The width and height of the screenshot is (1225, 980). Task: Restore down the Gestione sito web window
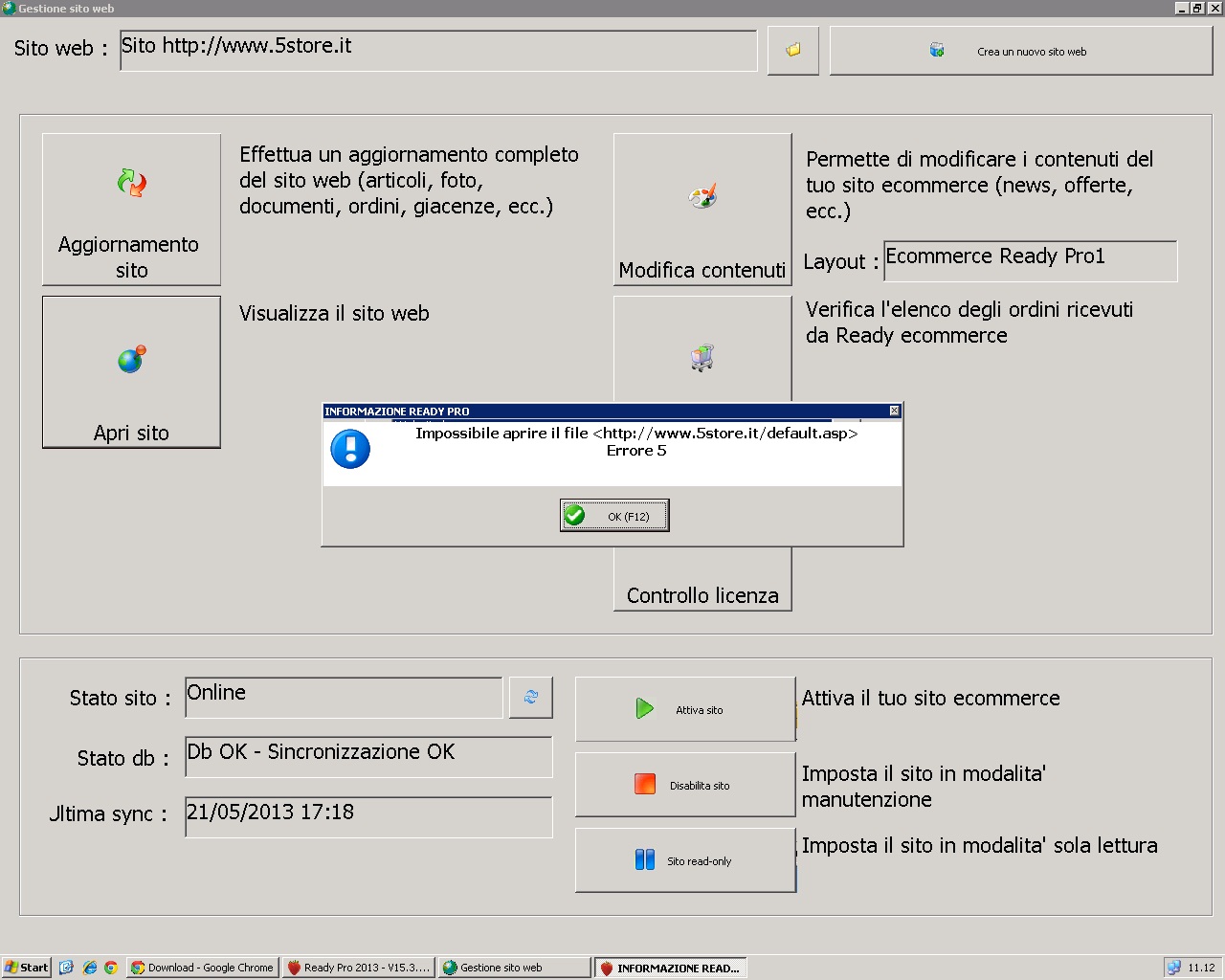1197,9
